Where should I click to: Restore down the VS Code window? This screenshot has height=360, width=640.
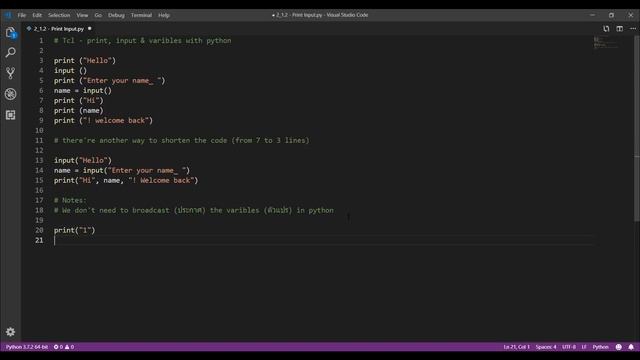tap(611, 15)
